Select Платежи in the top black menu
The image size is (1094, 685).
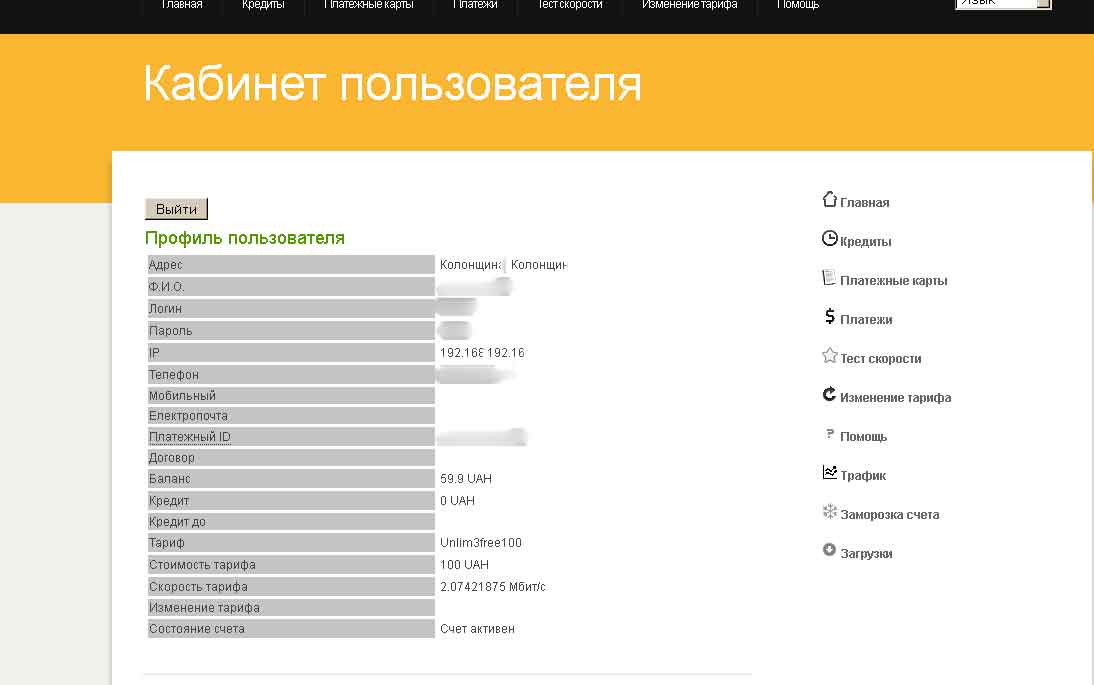click(x=475, y=6)
